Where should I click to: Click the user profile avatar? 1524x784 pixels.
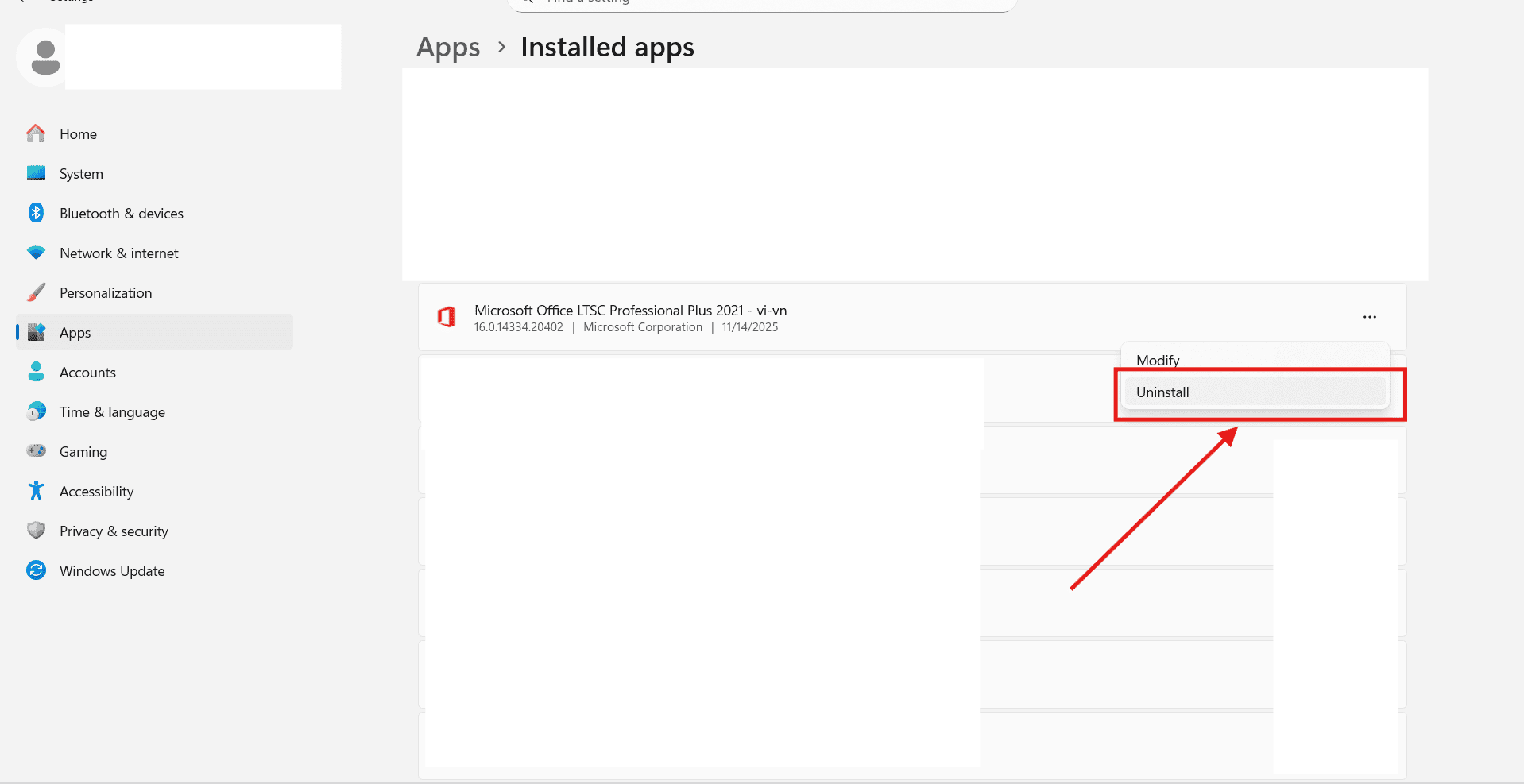[x=44, y=57]
